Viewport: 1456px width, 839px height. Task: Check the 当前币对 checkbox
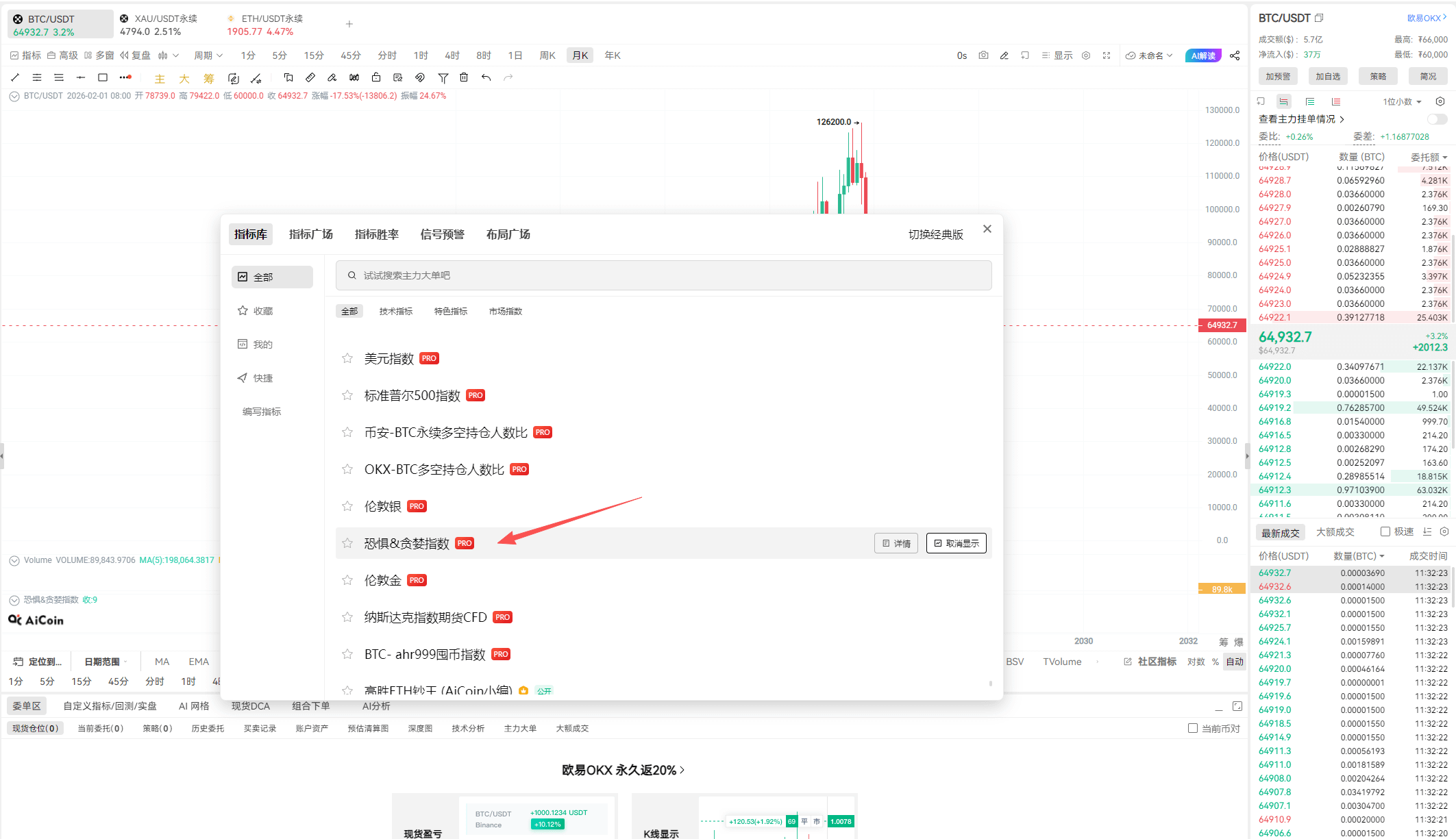[x=1193, y=728]
